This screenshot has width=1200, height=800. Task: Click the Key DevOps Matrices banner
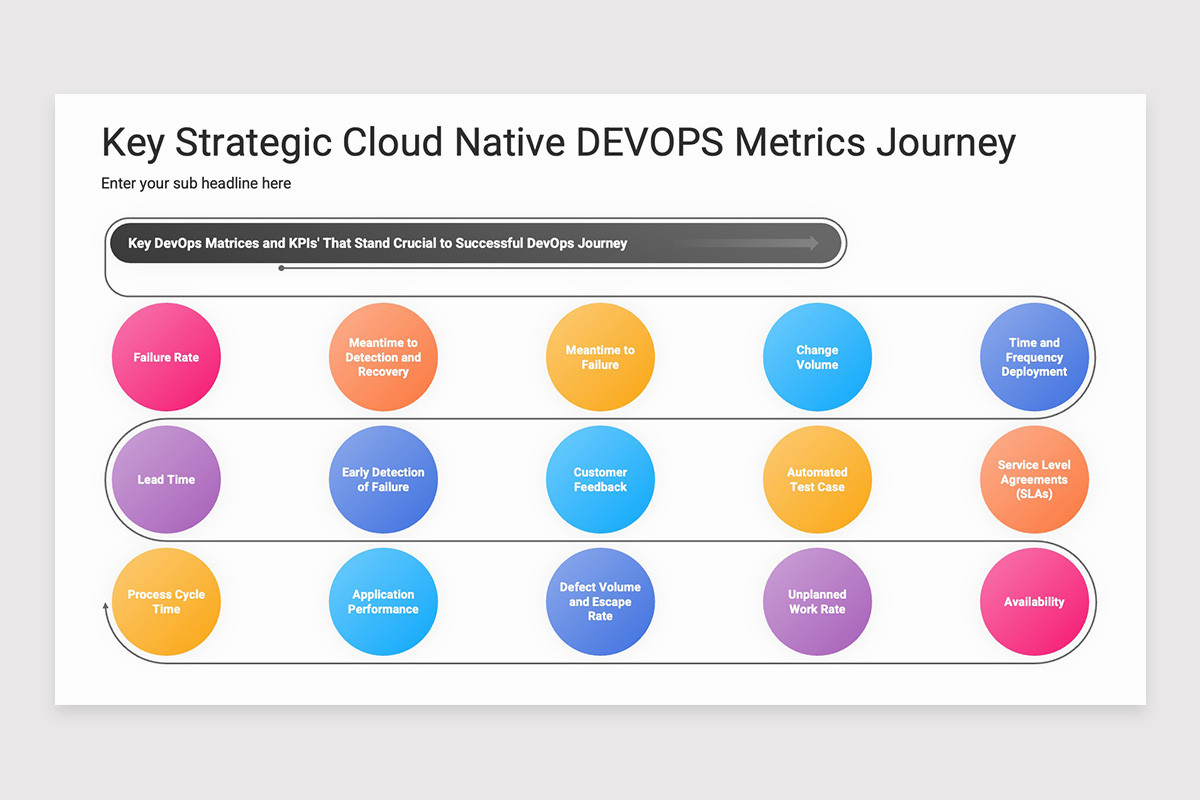pyautogui.click(x=475, y=242)
